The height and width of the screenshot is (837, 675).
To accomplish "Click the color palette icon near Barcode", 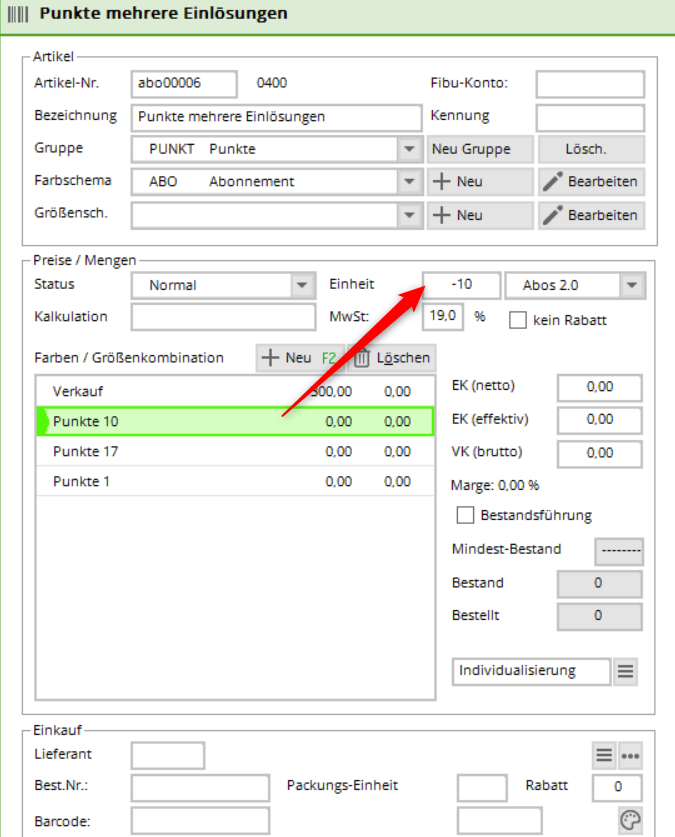I will (x=629, y=820).
